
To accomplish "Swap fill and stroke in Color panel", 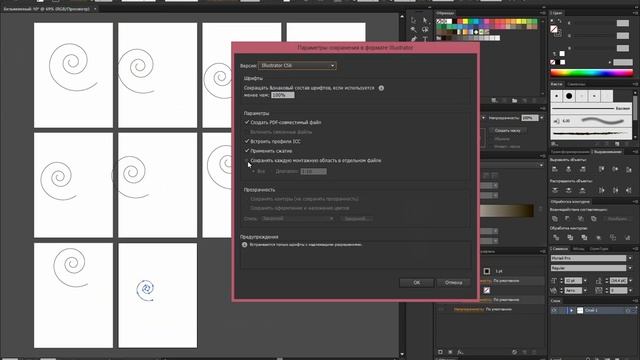I will [x=559, y=21].
